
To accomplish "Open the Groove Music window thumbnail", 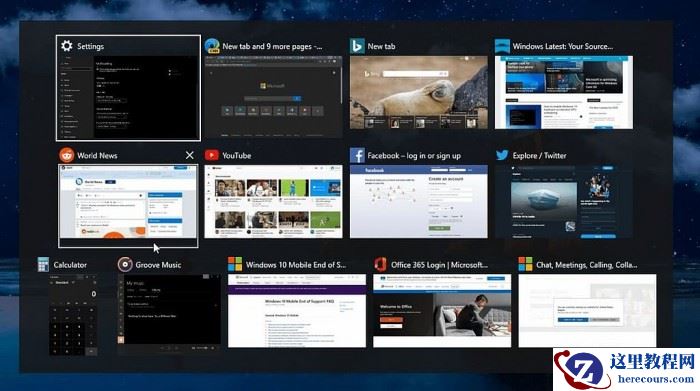I will tap(169, 315).
